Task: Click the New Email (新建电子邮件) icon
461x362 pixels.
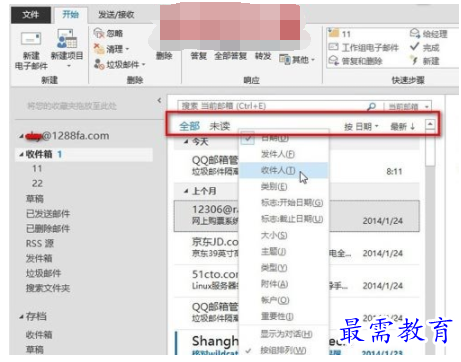Action: coord(31,39)
